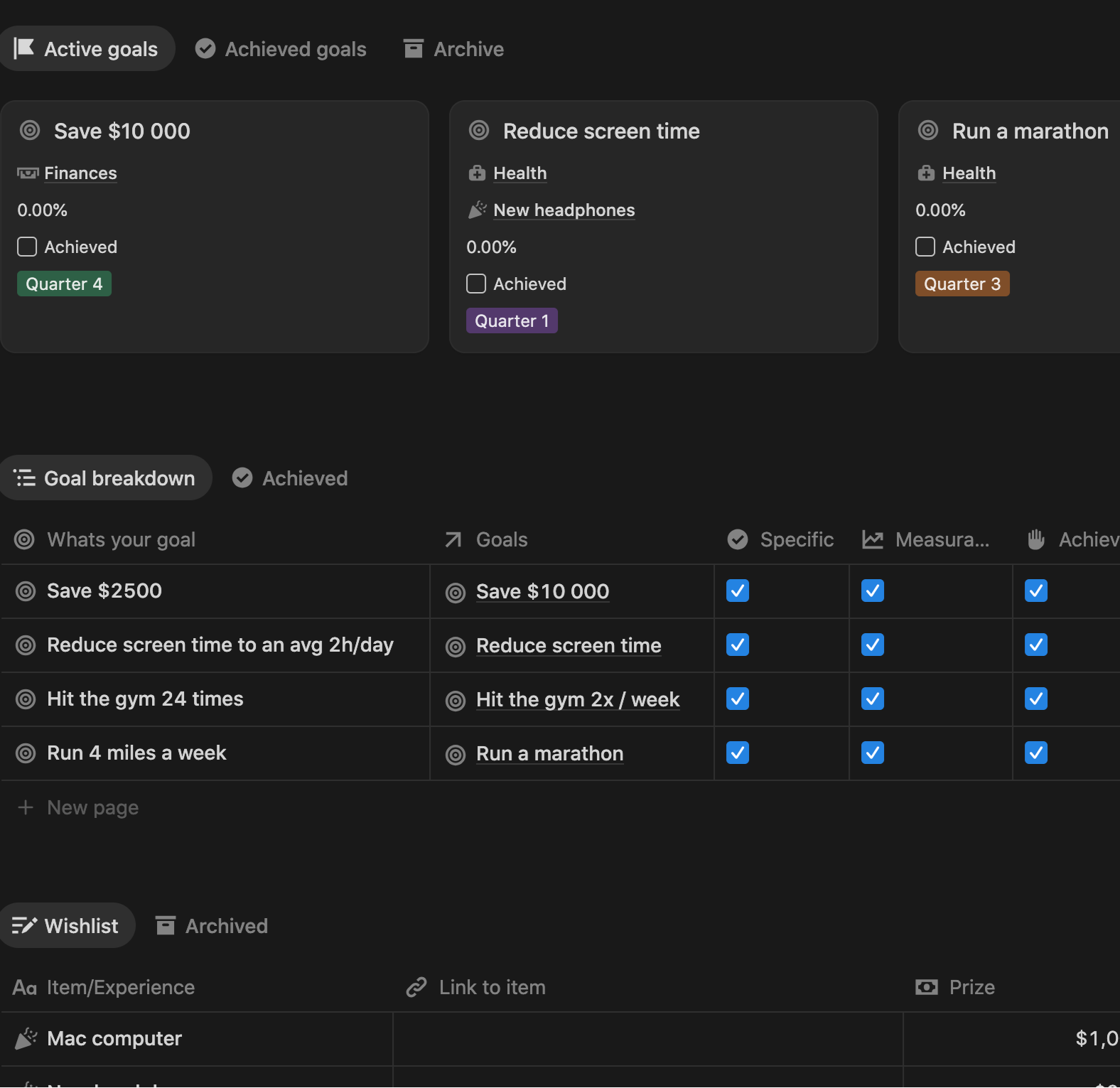This screenshot has width=1120, height=1088.
Task: Open the Save $10 000 card title
Action: [x=122, y=131]
